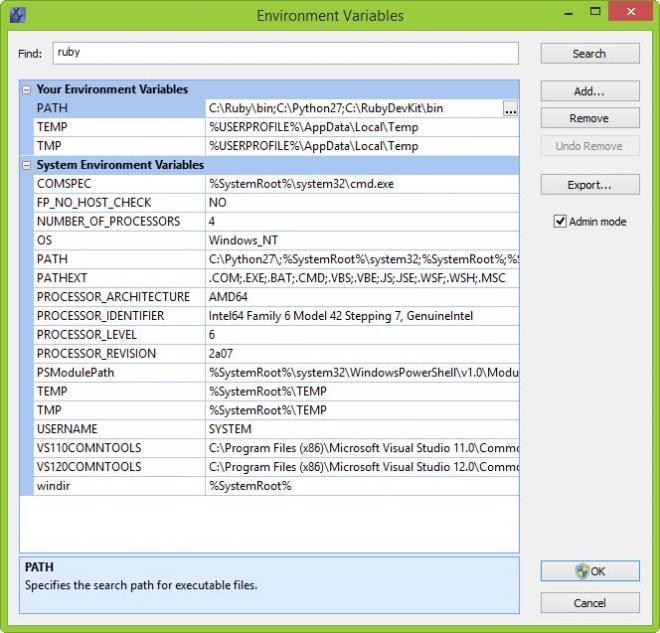
Task: Remove the selected variable
Action: click(x=590, y=118)
